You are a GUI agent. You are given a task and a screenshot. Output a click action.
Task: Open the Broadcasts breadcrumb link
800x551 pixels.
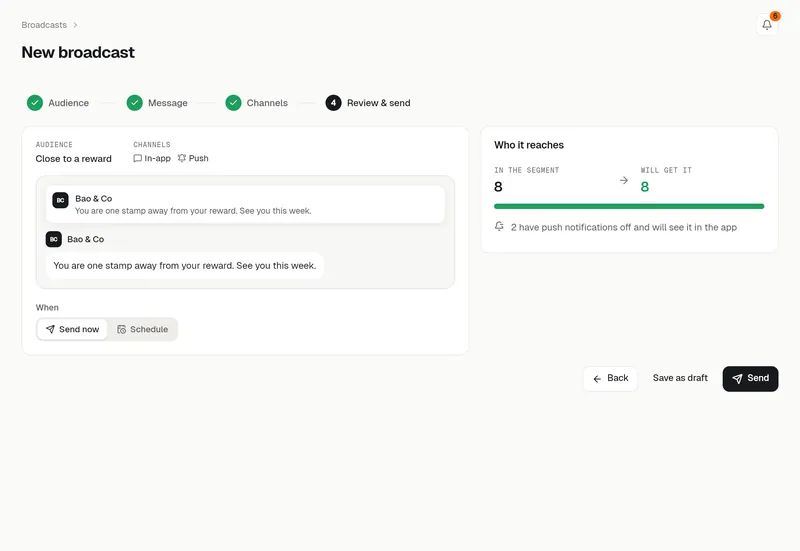(x=44, y=25)
